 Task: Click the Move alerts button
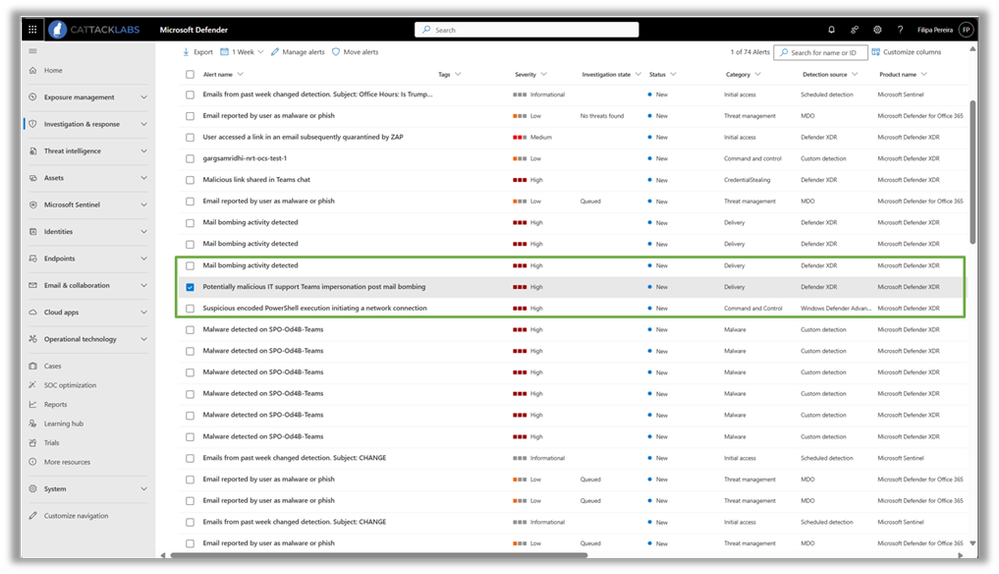click(x=355, y=52)
